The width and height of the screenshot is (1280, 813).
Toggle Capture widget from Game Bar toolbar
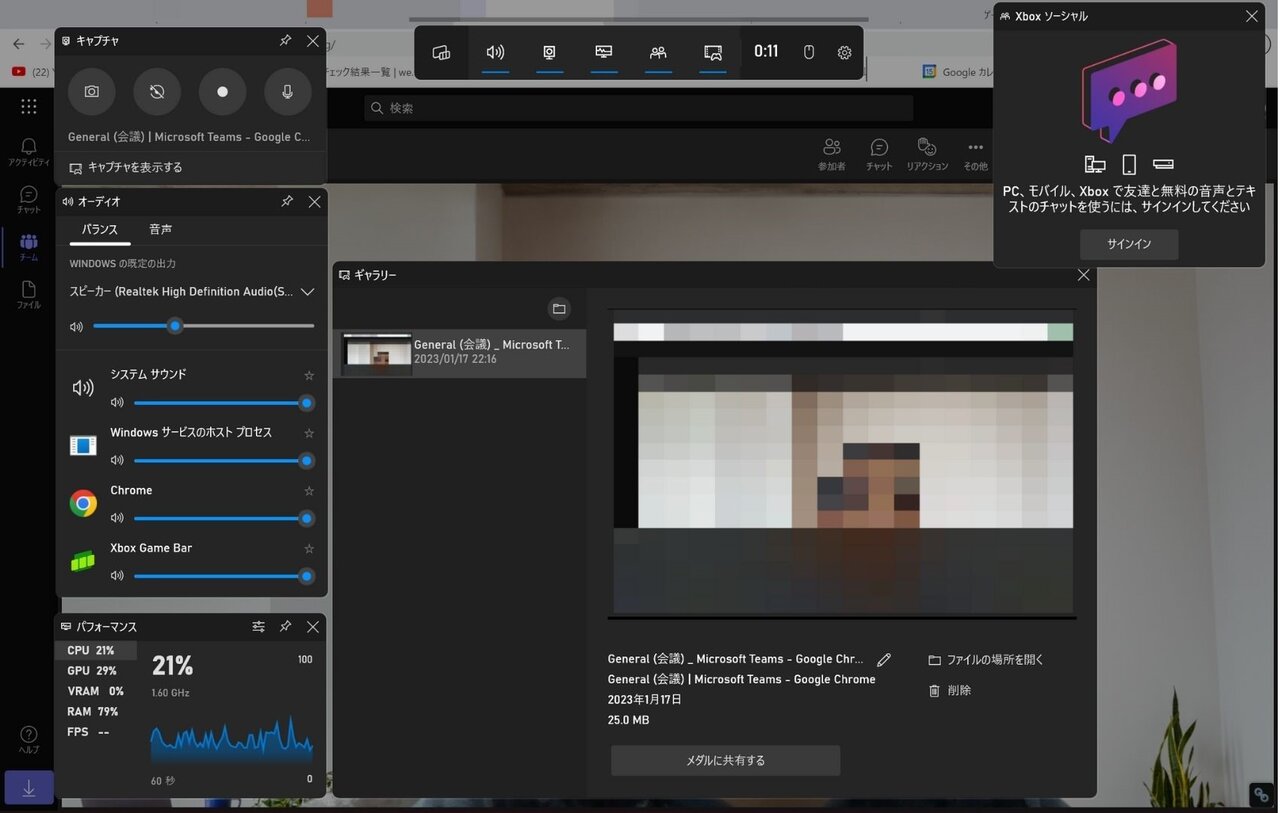(x=549, y=52)
